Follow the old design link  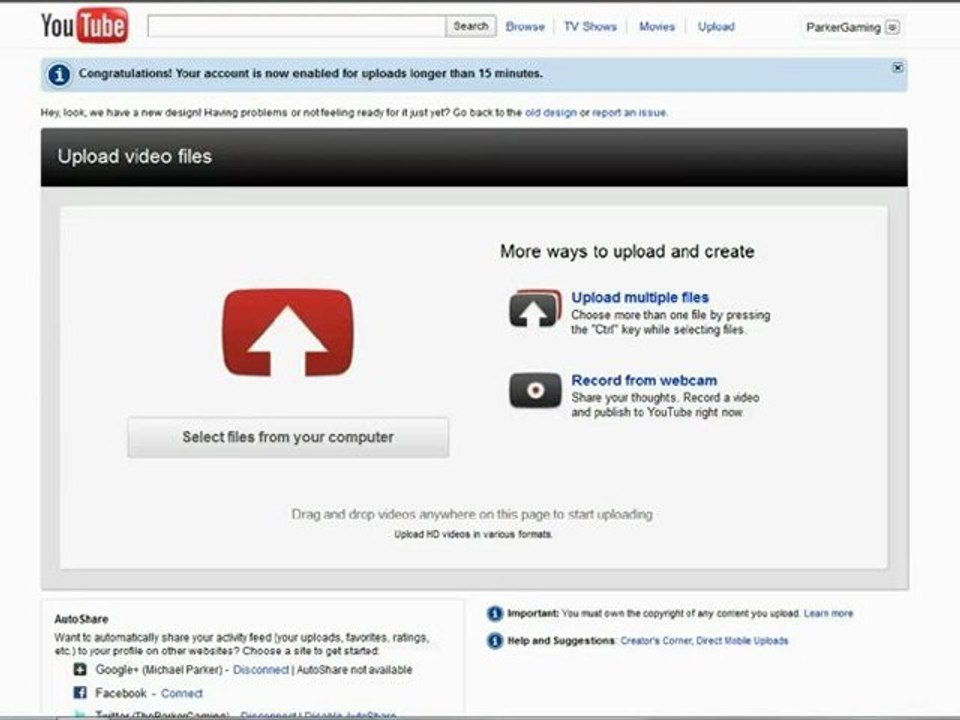click(x=550, y=113)
